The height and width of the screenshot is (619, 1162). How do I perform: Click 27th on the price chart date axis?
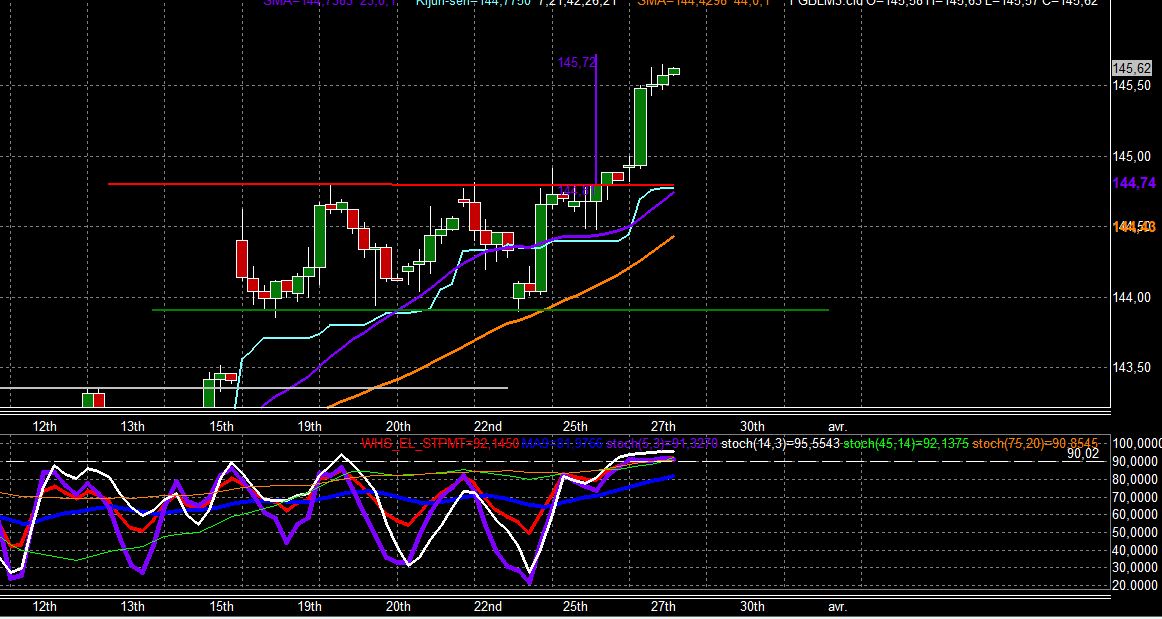[663, 426]
